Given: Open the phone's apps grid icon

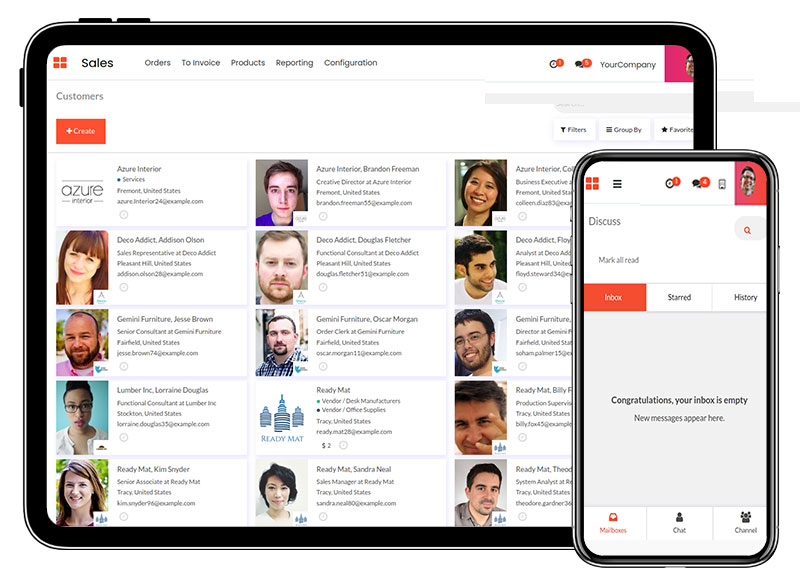Looking at the screenshot, I should (x=592, y=184).
